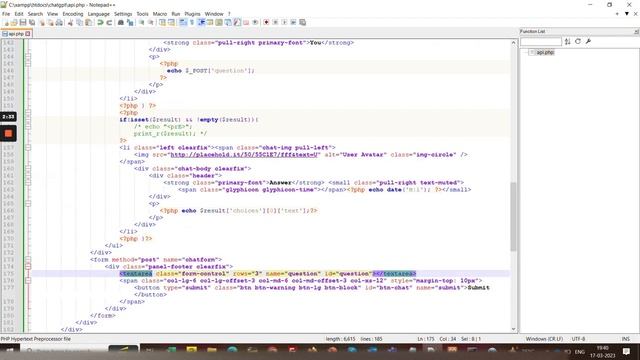Open a file using the Open toolbar icon

pyautogui.click(x=14, y=22)
